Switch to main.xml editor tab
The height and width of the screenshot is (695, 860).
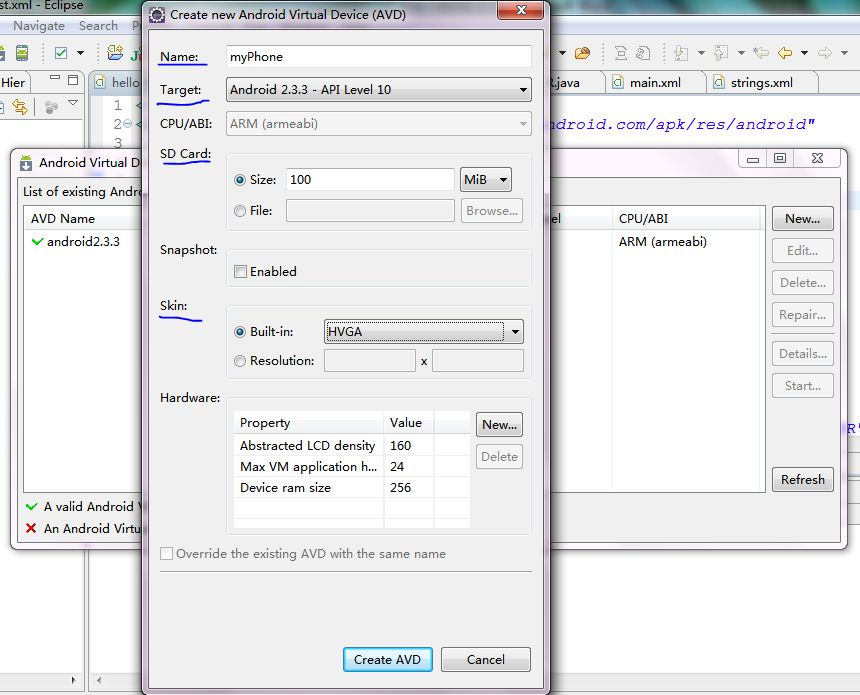[655, 82]
